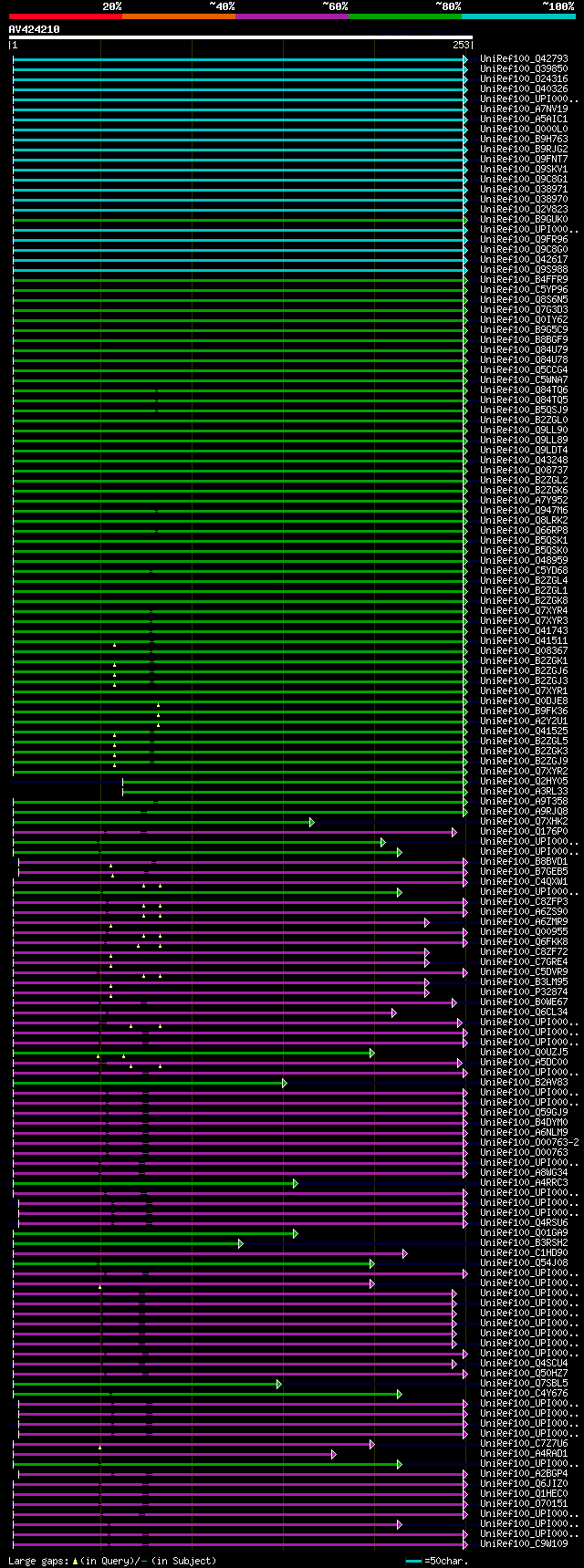The image size is (584, 1568).
Task: Click label UniRef100_Q7G3D3
Action: click(524, 309)
